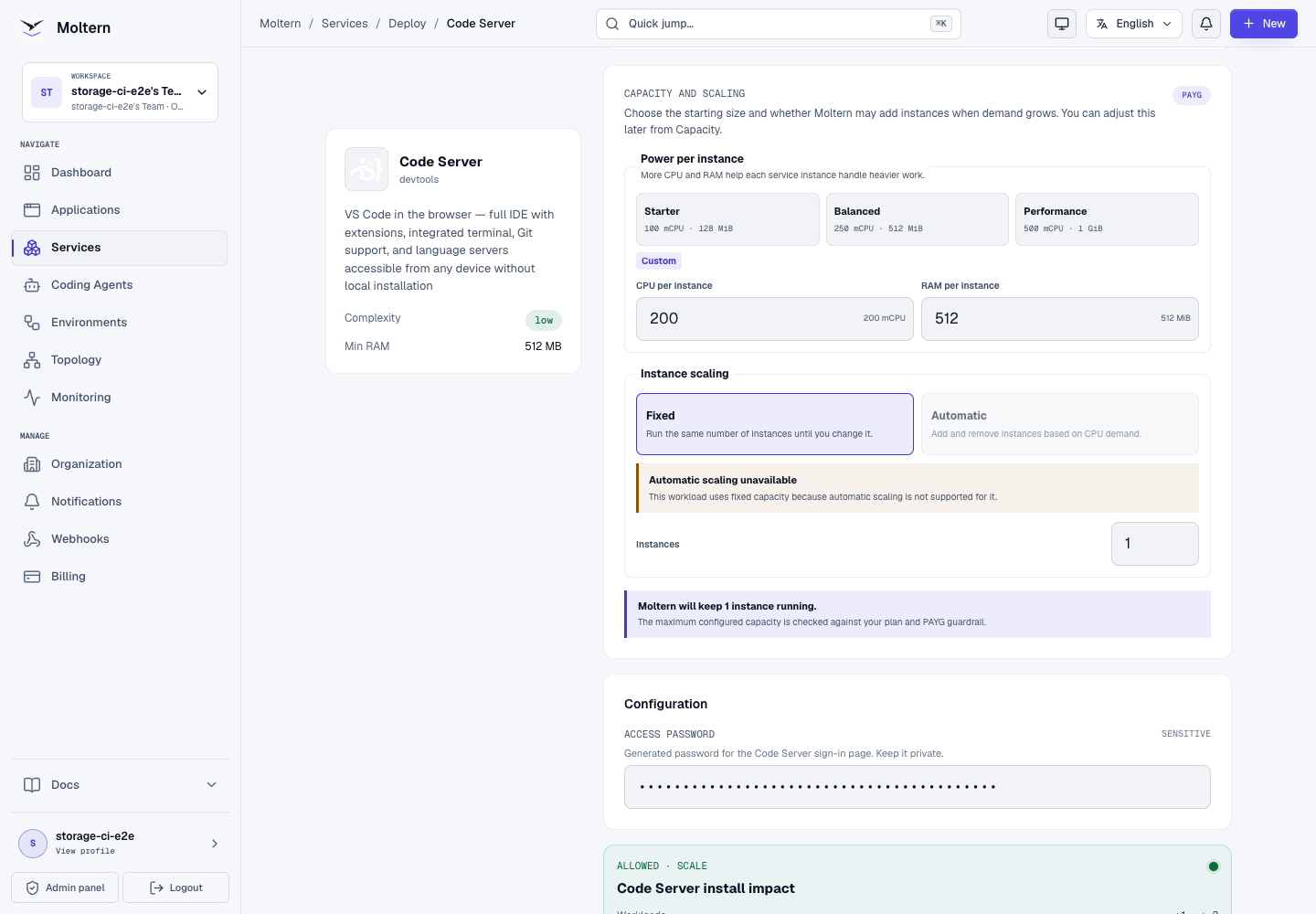Click the Topology network icon
Screen dimensions: 1316x914
tap(32, 360)
